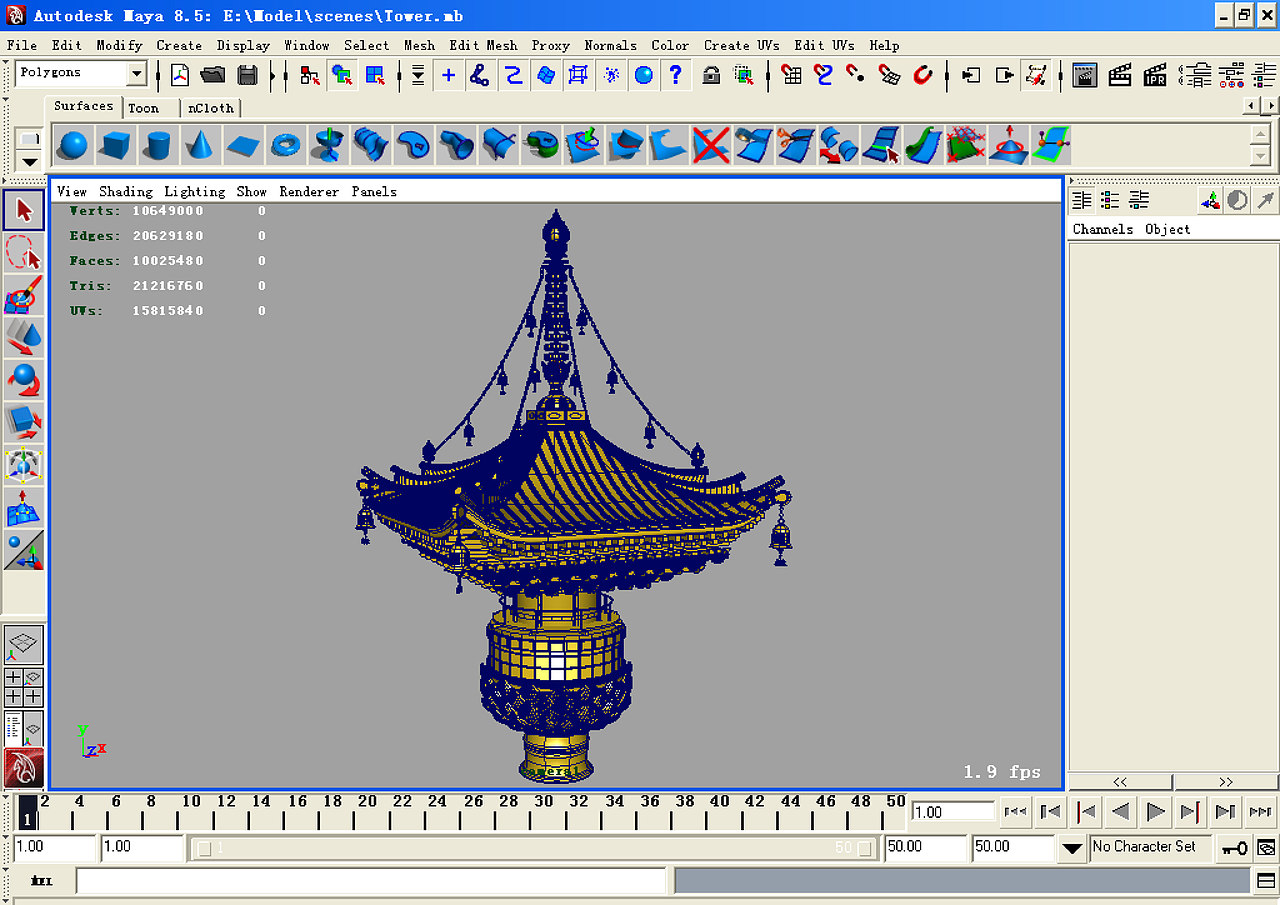Switch to the Toon shelf tab
Viewport: 1280px width, 905px height.
coord(144,108)
